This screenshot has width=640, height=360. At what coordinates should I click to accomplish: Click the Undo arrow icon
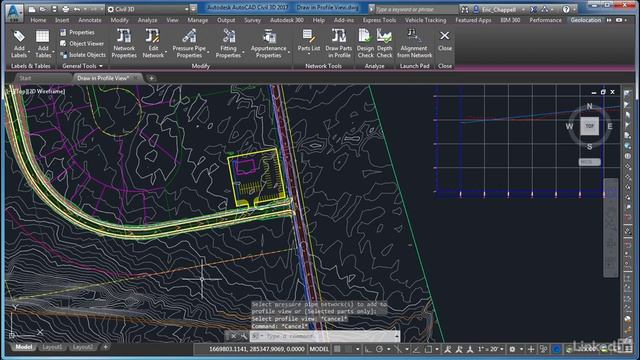click(x=77, y=9)
